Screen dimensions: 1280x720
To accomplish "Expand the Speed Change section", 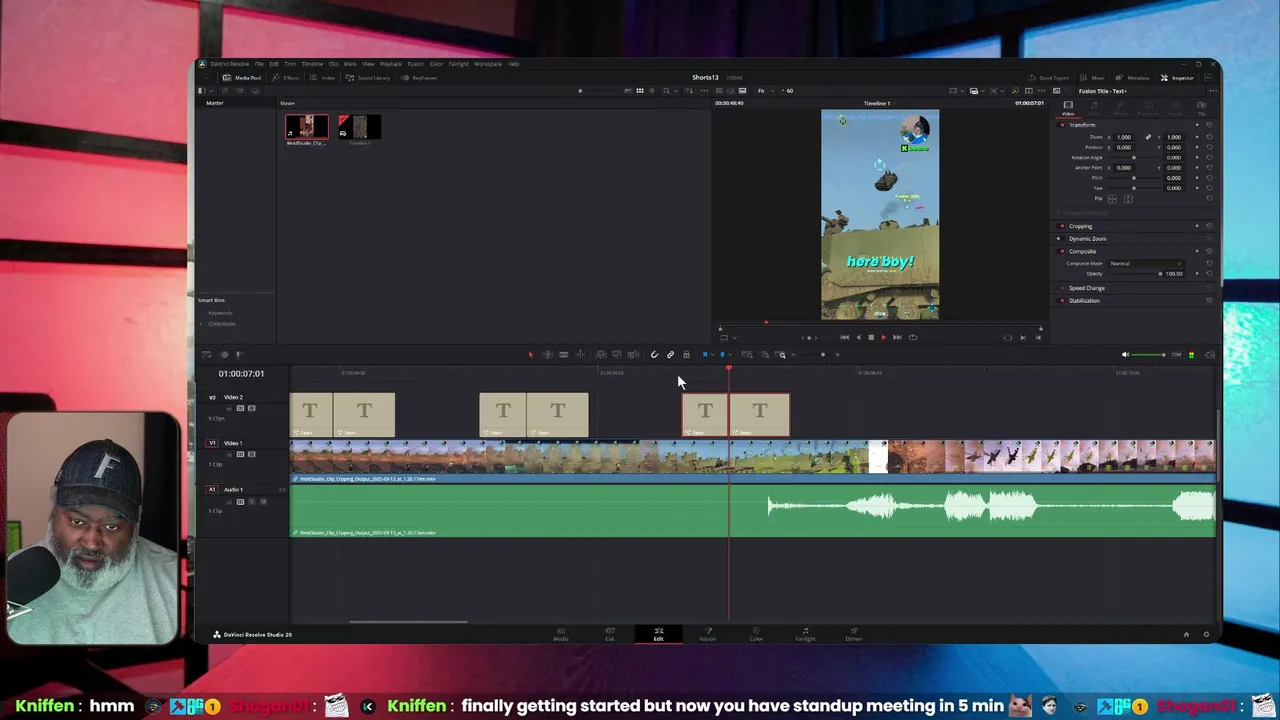I will point(1087,288).
